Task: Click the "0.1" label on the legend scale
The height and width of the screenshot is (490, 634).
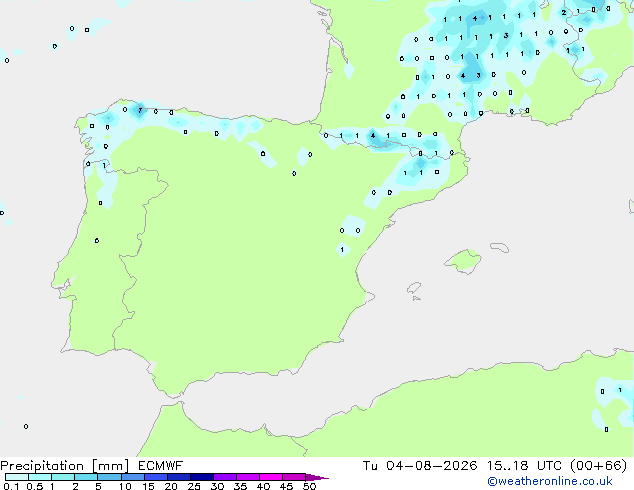Action: [11, 486]
